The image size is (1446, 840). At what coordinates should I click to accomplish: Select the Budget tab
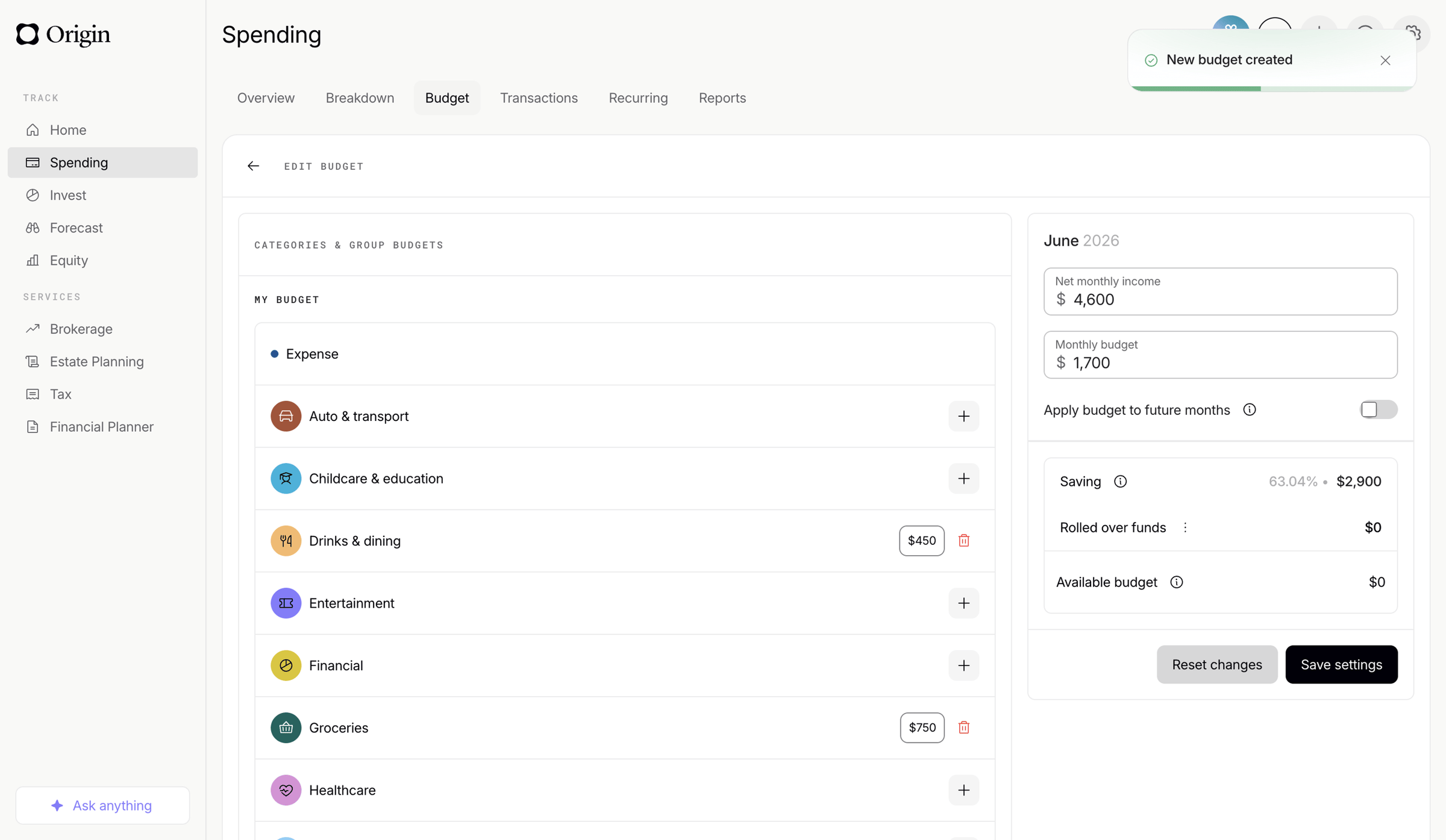pos(446,98)
